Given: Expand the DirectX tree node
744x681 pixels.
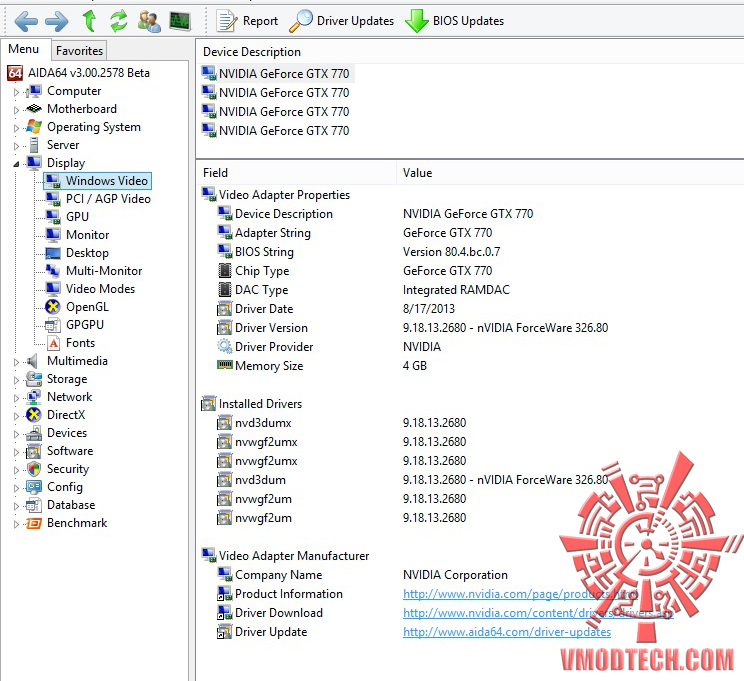Looking at the screenshot, I should (16, 416).
